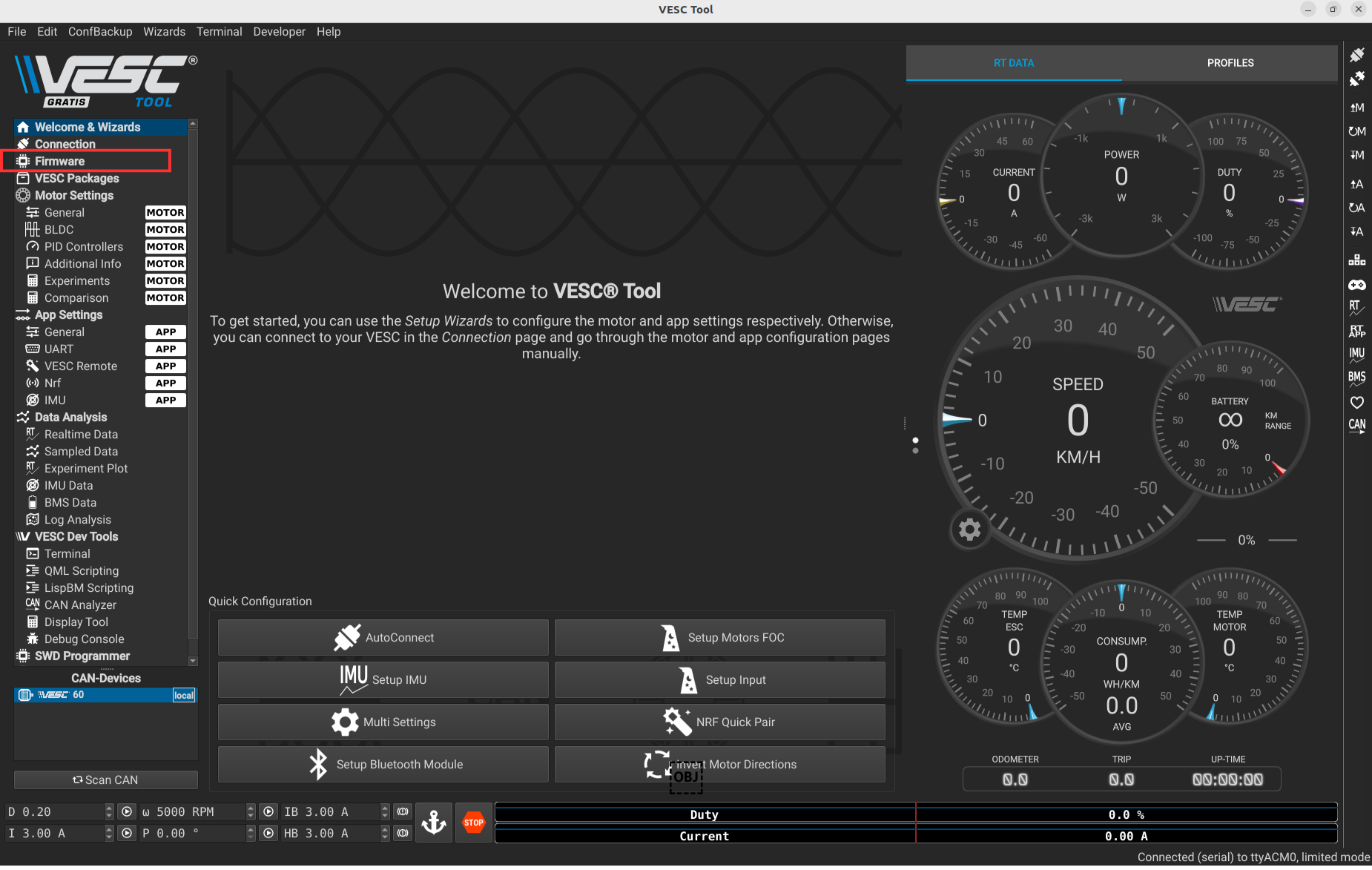Decrement the I 3.00 A spinner arrow

pos(109,838)
